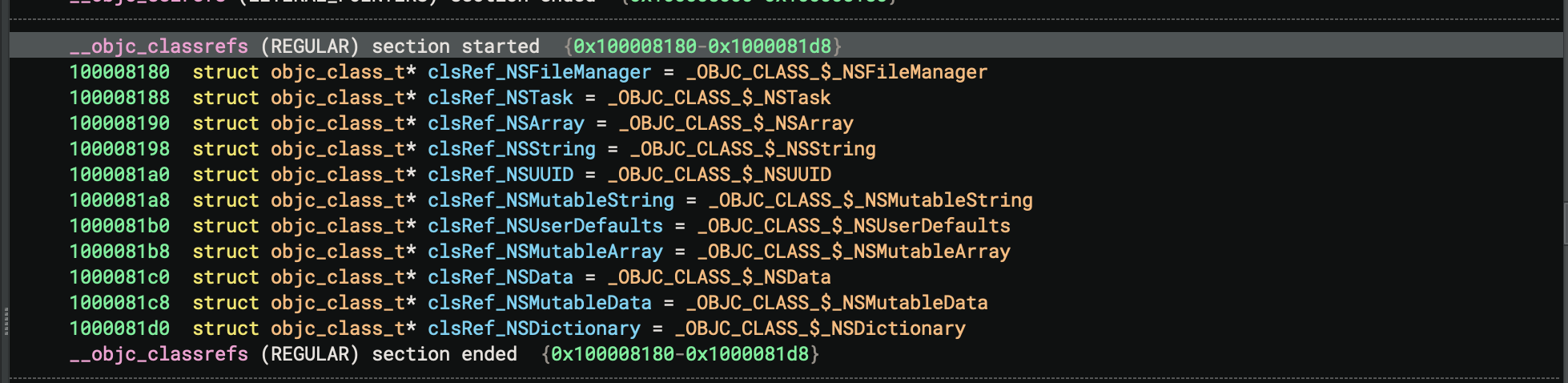The image size is (1568, 383).
Task: Follow the _OBJC_CLASS_$_NSUUID reference
Action: click(x=719, y=175)
